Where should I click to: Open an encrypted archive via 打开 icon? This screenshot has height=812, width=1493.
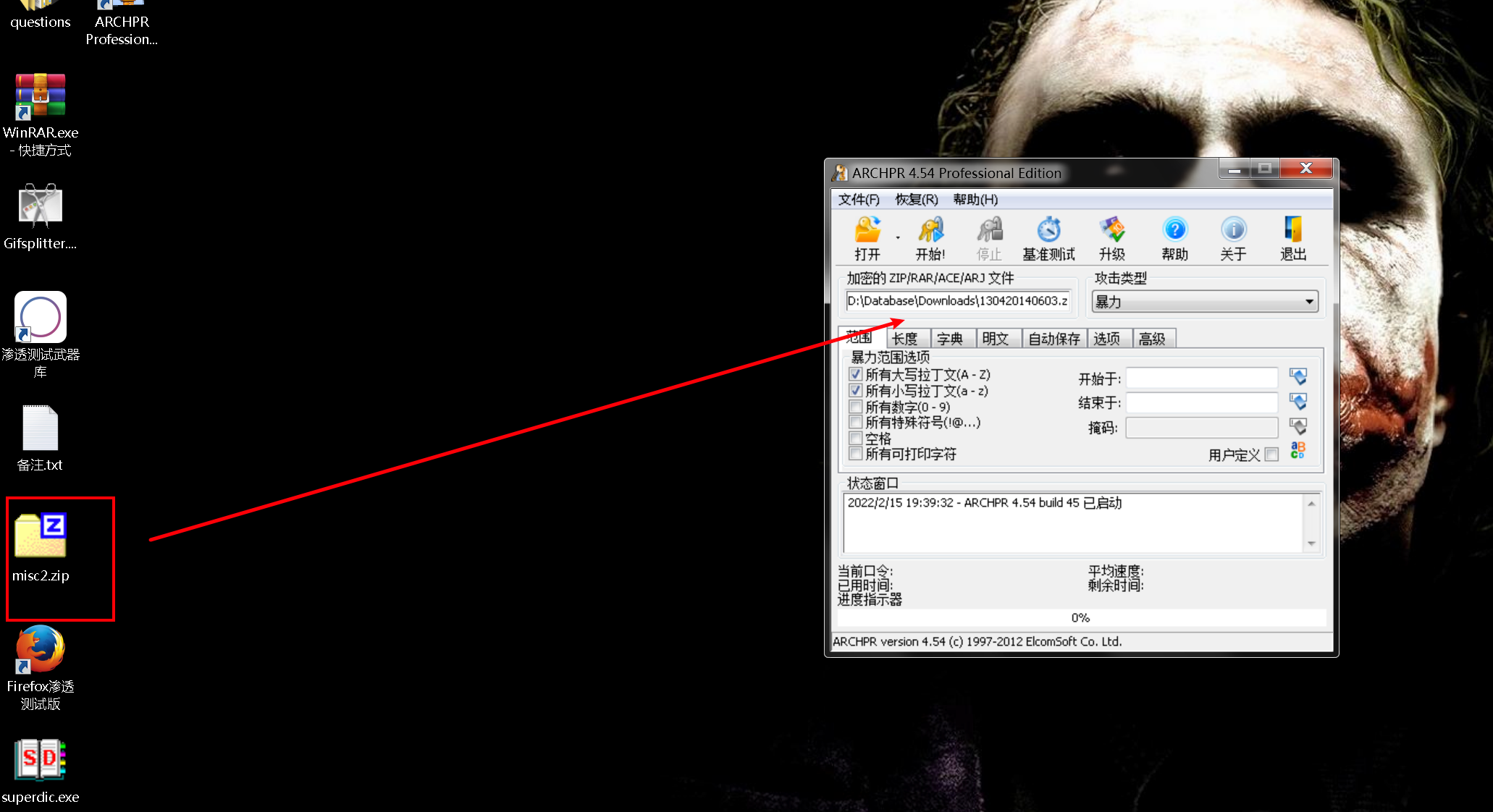(867, 237)
